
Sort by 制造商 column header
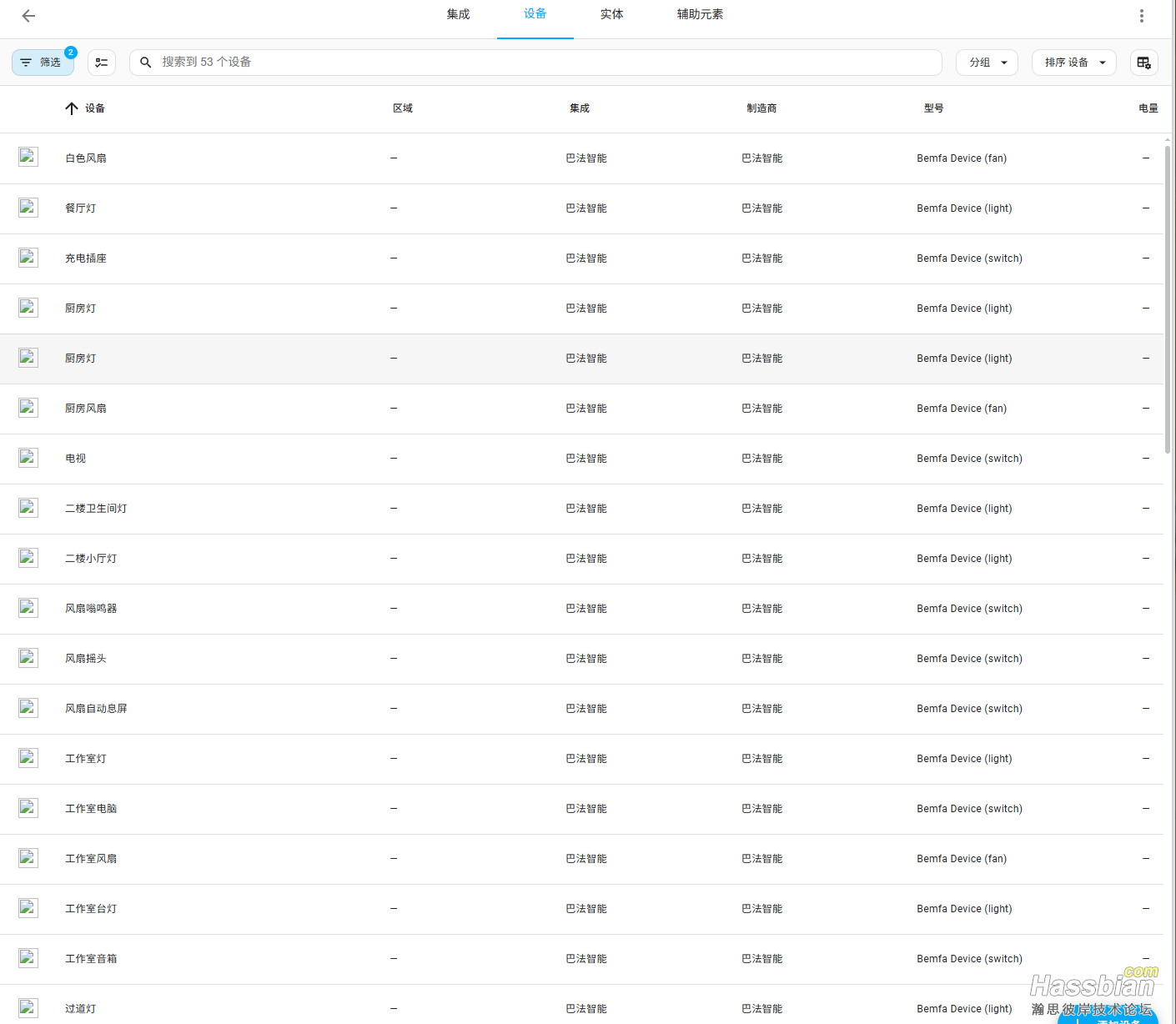761,108
